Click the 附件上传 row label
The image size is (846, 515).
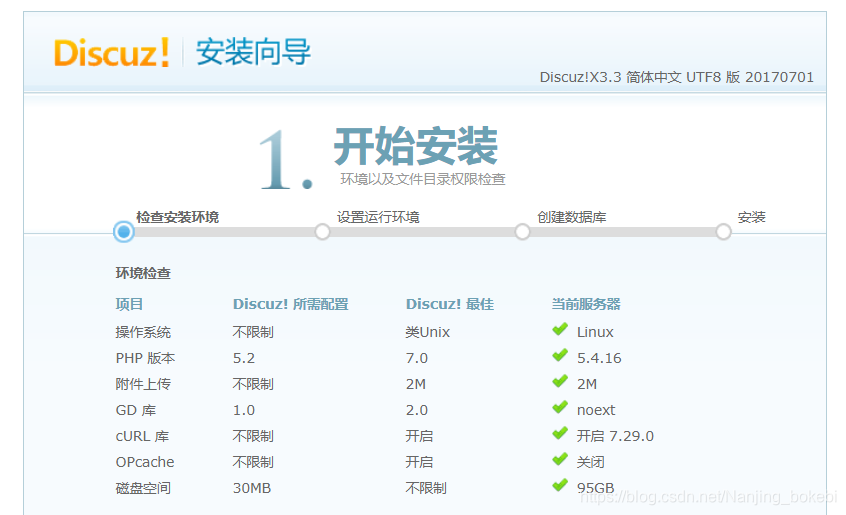[x=143, y=384]
